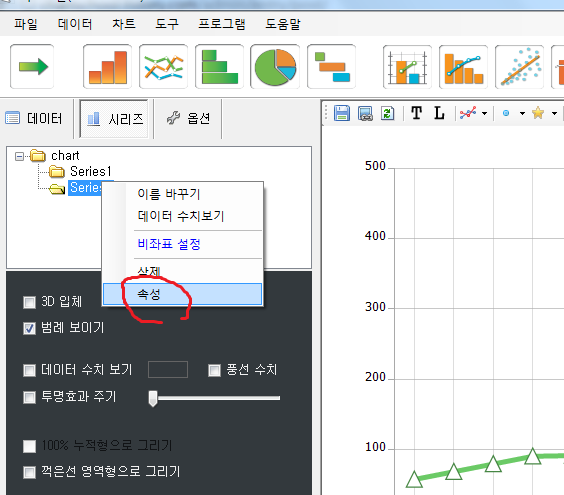Choose 속성 in context menu

(183, 294)
